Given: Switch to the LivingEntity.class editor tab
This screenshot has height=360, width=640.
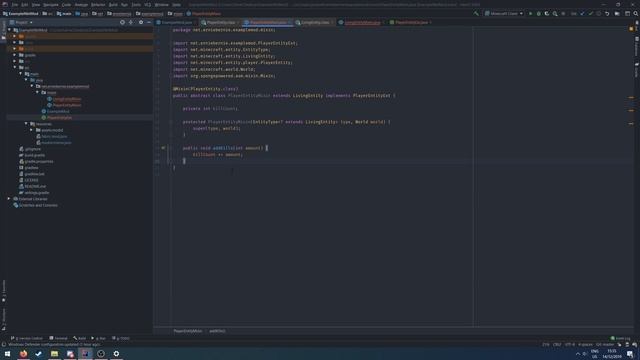Looking at the screenshot, I should (x=315, y=22).
